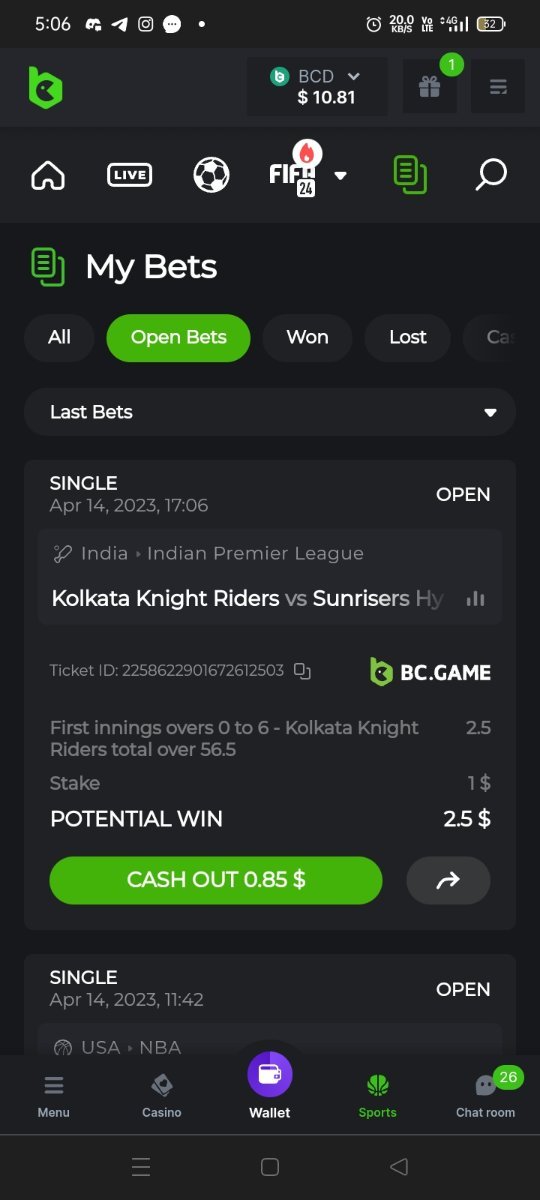Open the hamburger menu icon in the header
Screen dimensions: 540x1200
[498, 87]
